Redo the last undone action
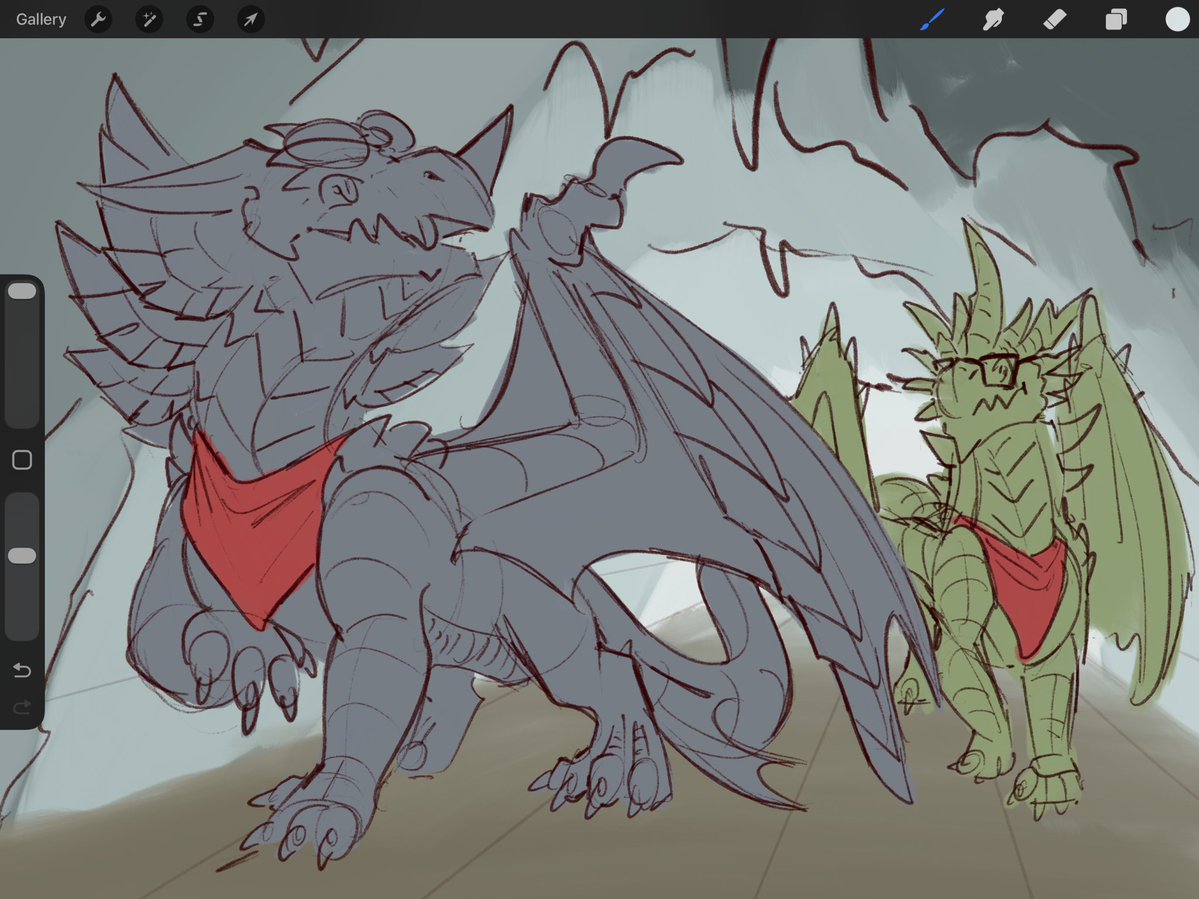The image size is (1199, 899). coord(22,706)
